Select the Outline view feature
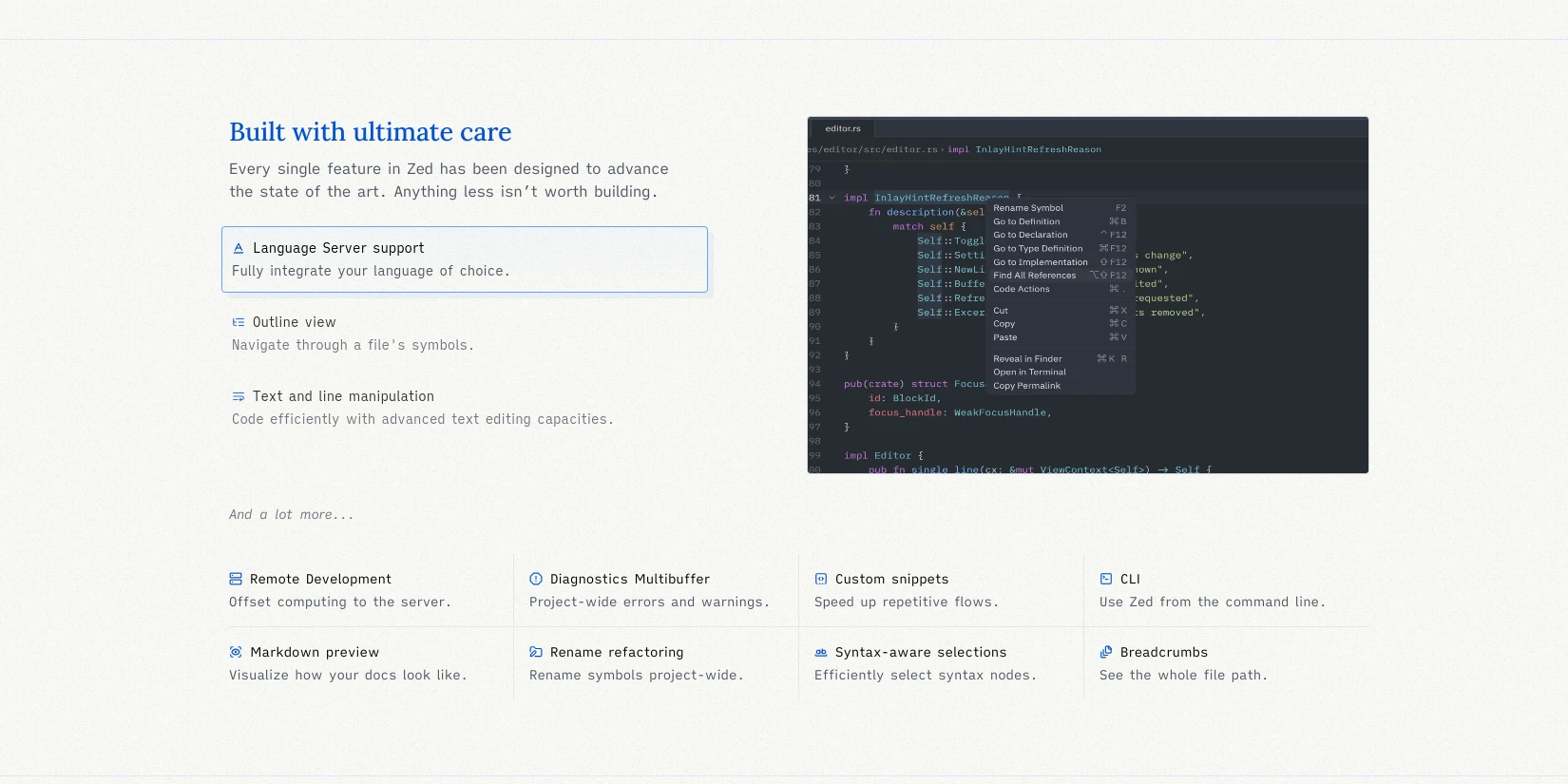This screenshot has height=784, width=1568. click(295, 322)
